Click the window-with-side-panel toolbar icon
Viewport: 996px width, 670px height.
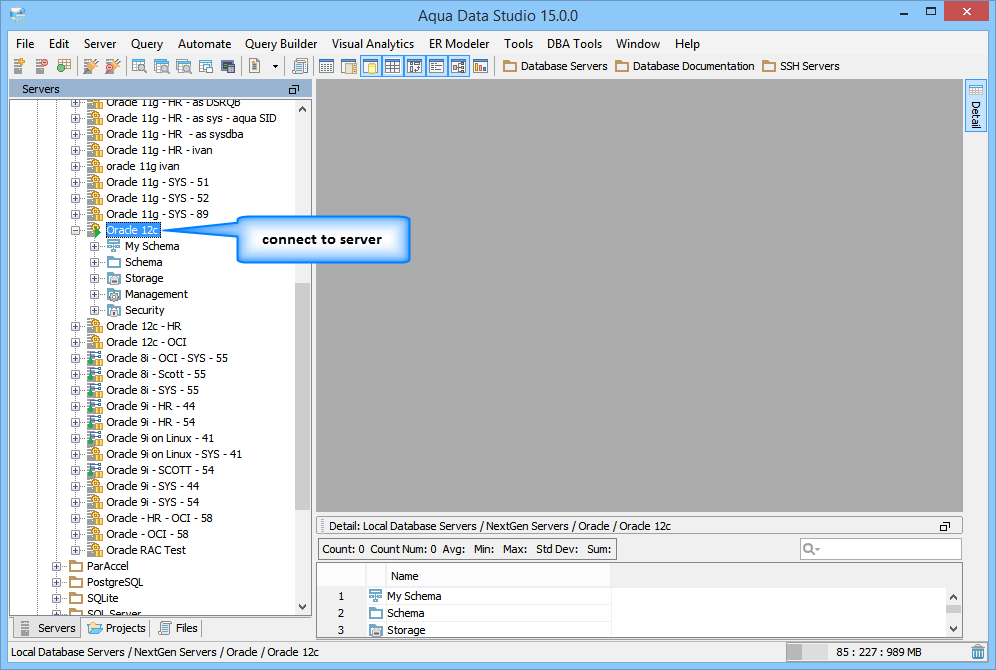coord(348,65)
